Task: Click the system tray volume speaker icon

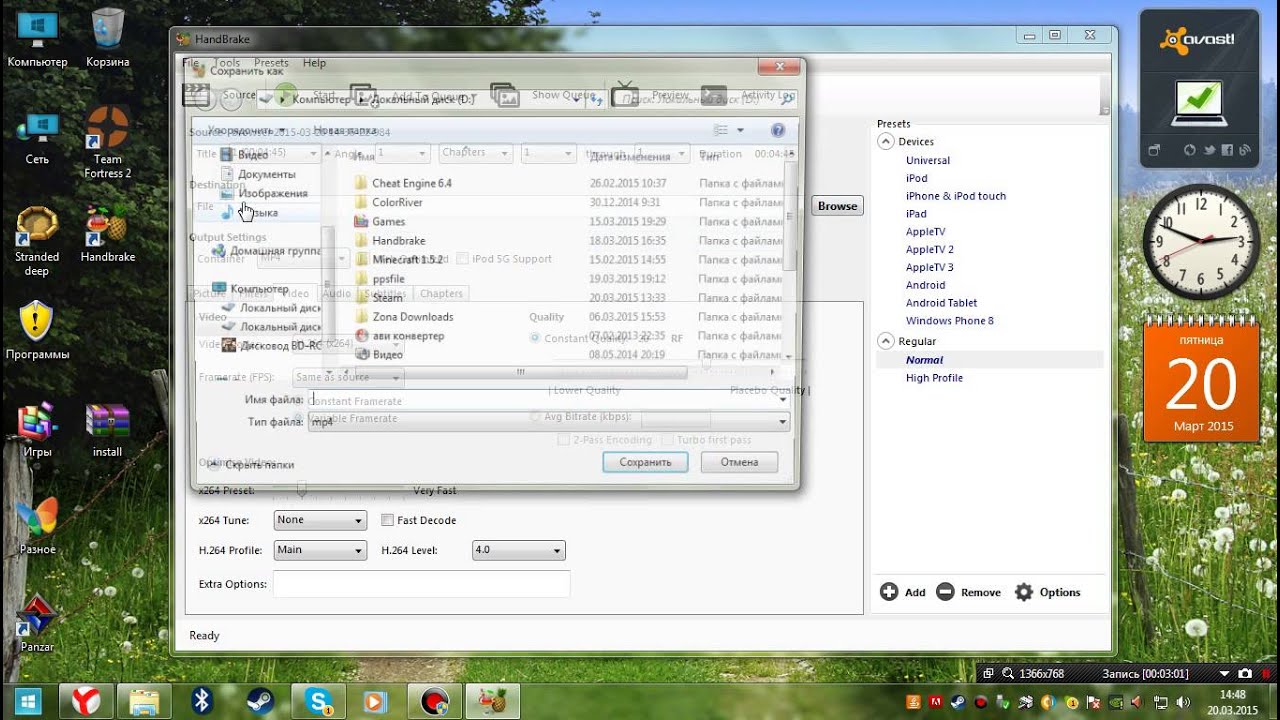Action: tap(1183, 702)
